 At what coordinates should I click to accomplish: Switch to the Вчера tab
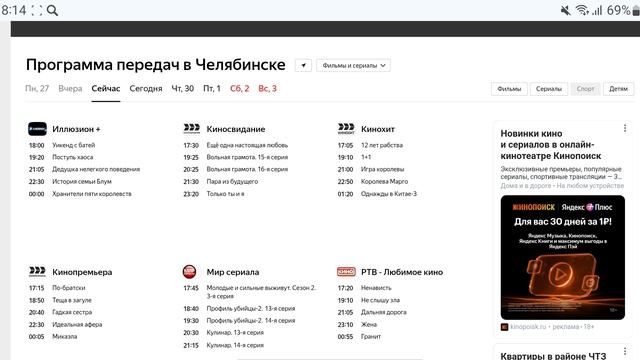tap(70, 89)
